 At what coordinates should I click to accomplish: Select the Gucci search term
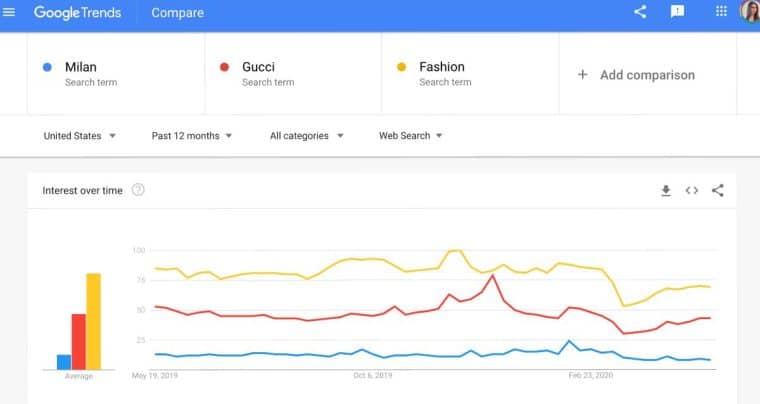(x=258, y=67)
